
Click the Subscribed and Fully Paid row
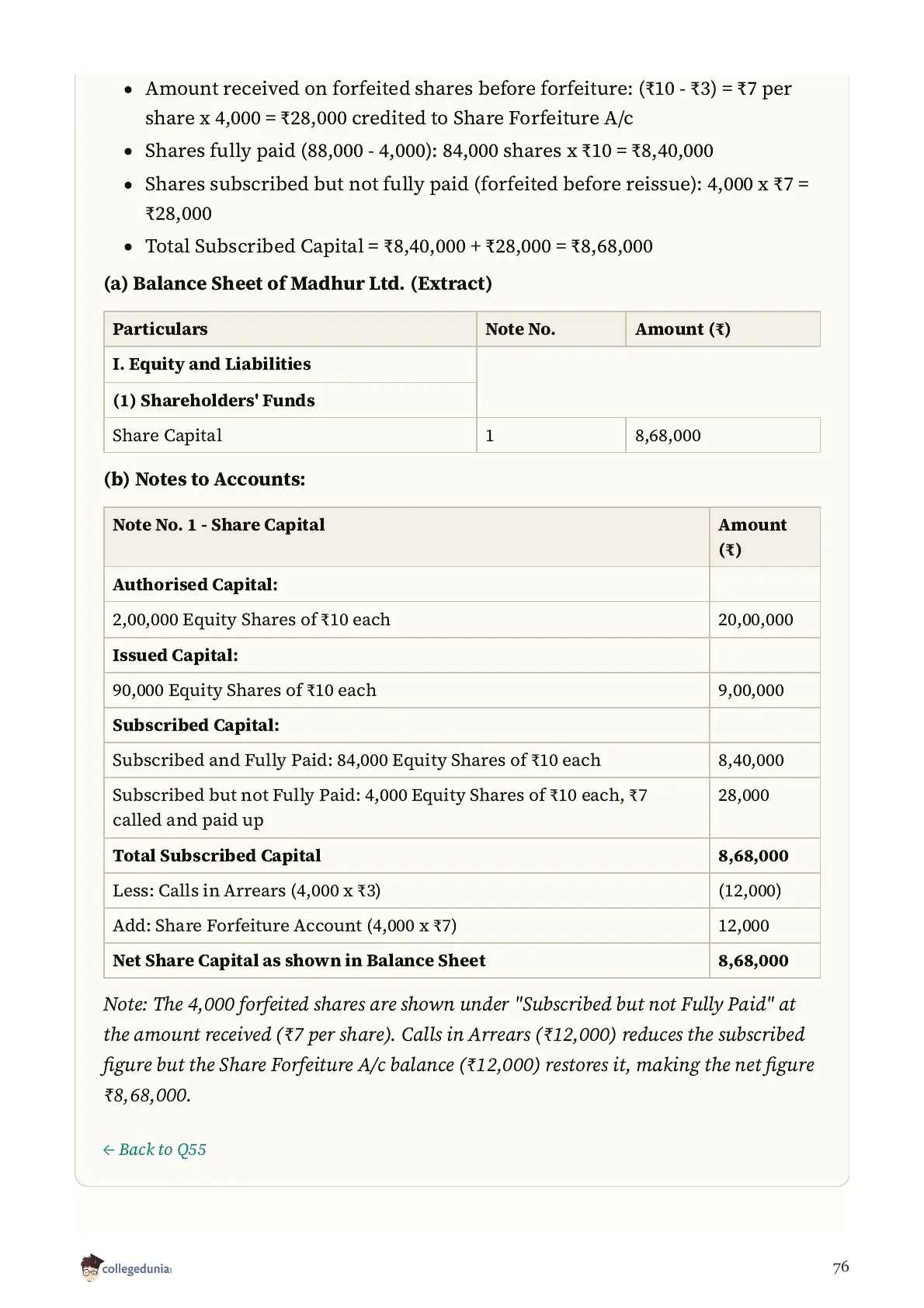click(x=462, y=760)
